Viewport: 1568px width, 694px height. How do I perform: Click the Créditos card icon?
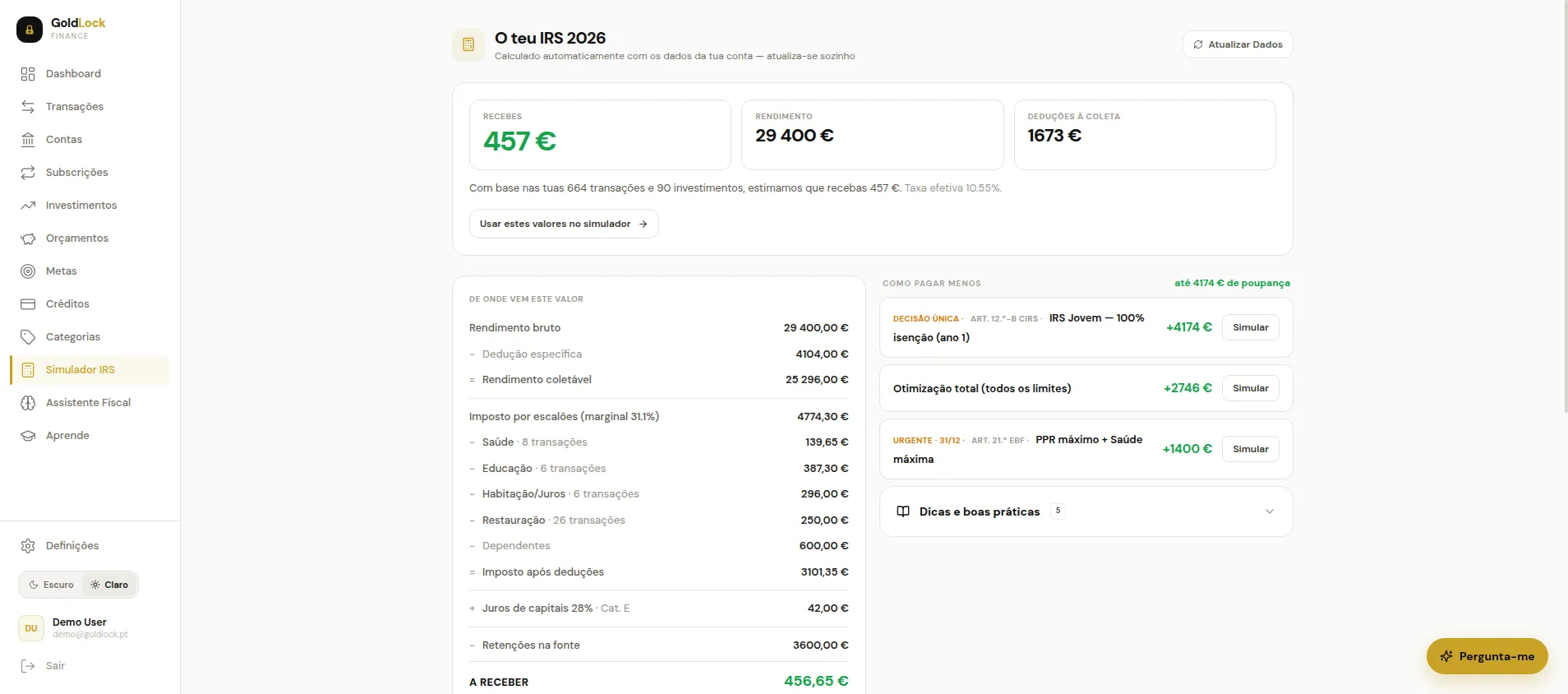pos(28,304)
